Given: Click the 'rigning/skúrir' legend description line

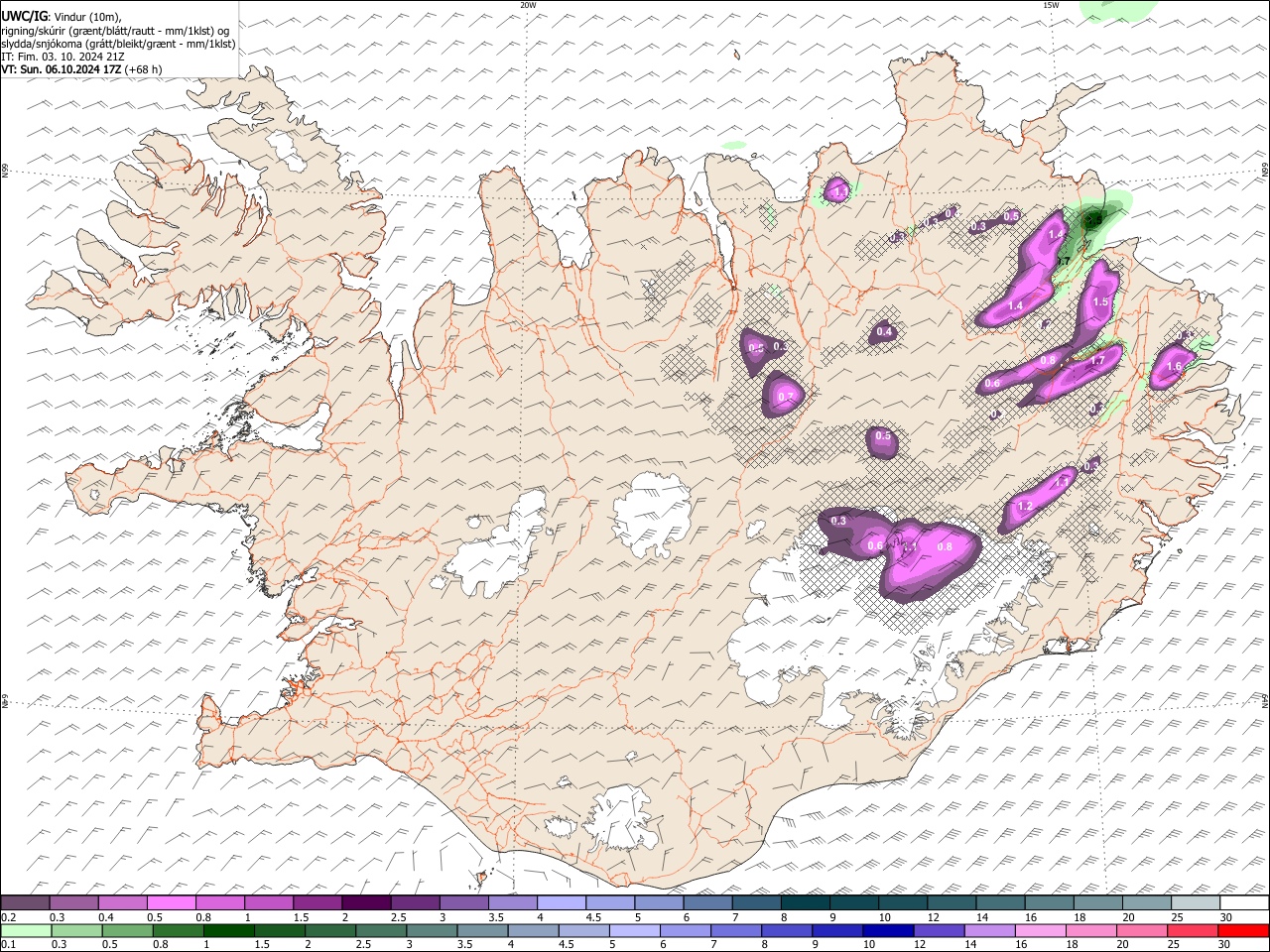Looking at the screenshot, I should coord(116,30).
